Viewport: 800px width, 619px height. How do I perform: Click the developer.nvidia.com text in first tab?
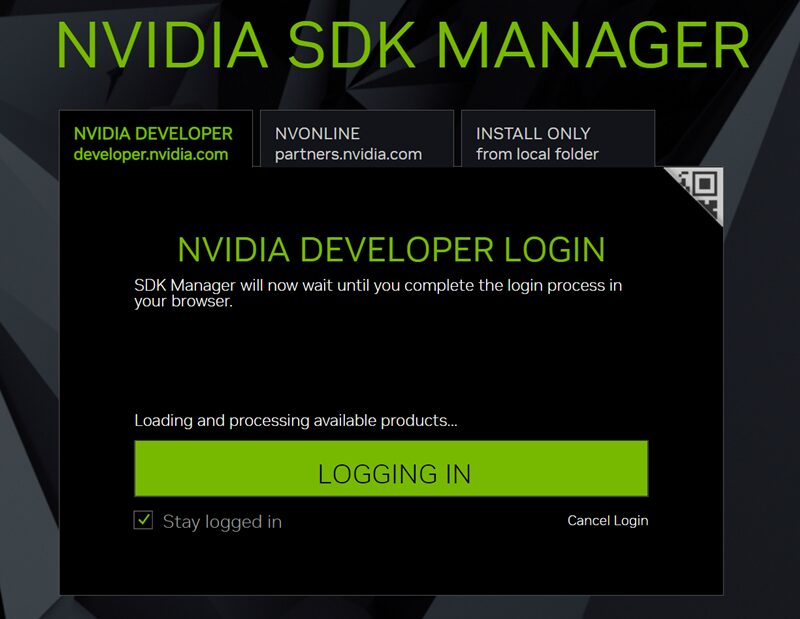click(151, 155)
